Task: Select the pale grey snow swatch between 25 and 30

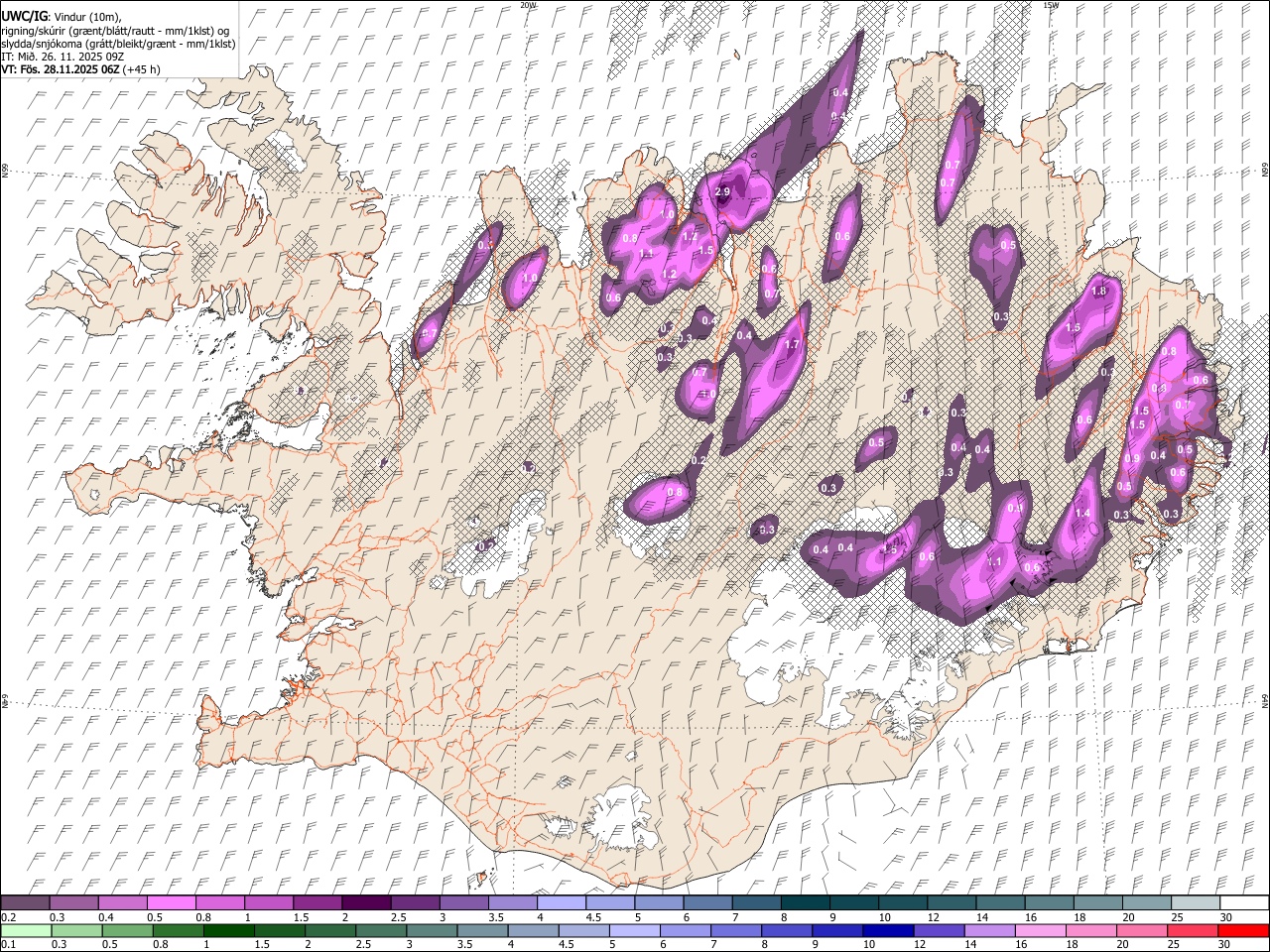Action: pos(1196,902)
